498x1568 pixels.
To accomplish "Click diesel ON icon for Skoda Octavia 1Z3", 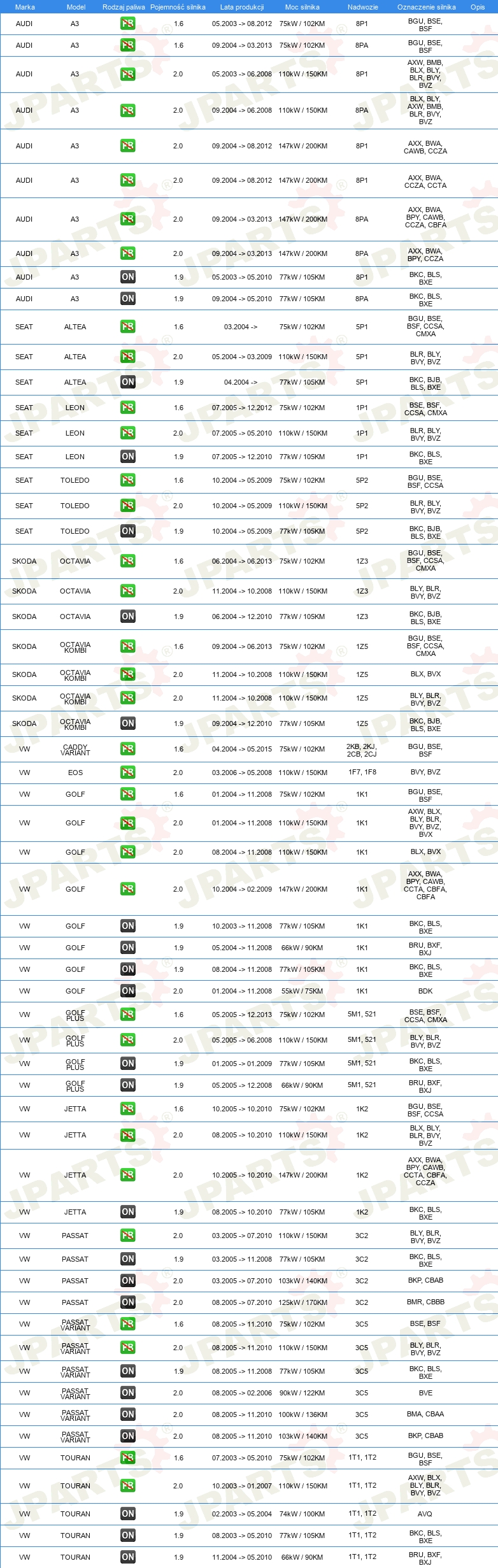I will pos(128,617).
